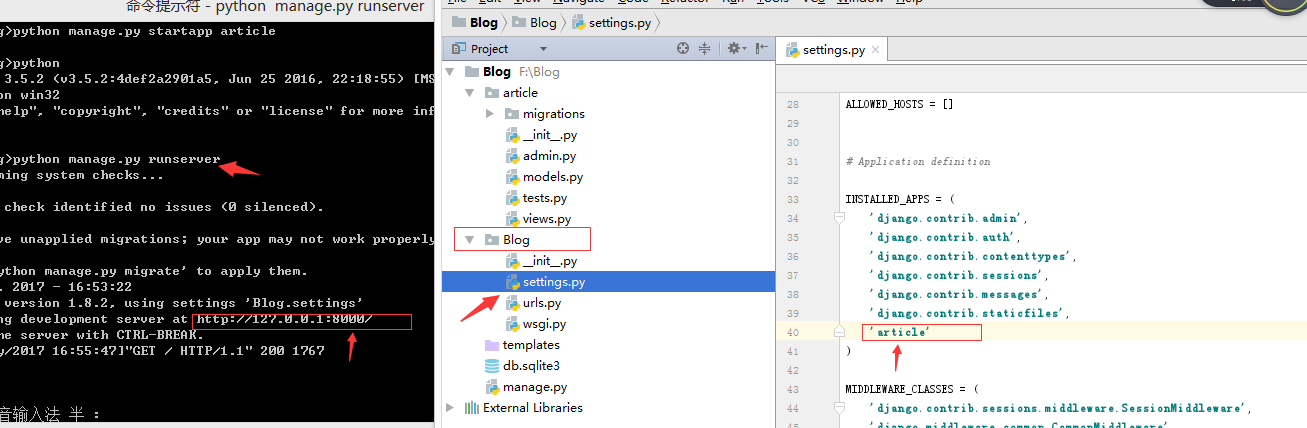The height and width of the screenshot is (428, 1307).
Task: Select views.py in the project tree
Action: tap(547, 219)
